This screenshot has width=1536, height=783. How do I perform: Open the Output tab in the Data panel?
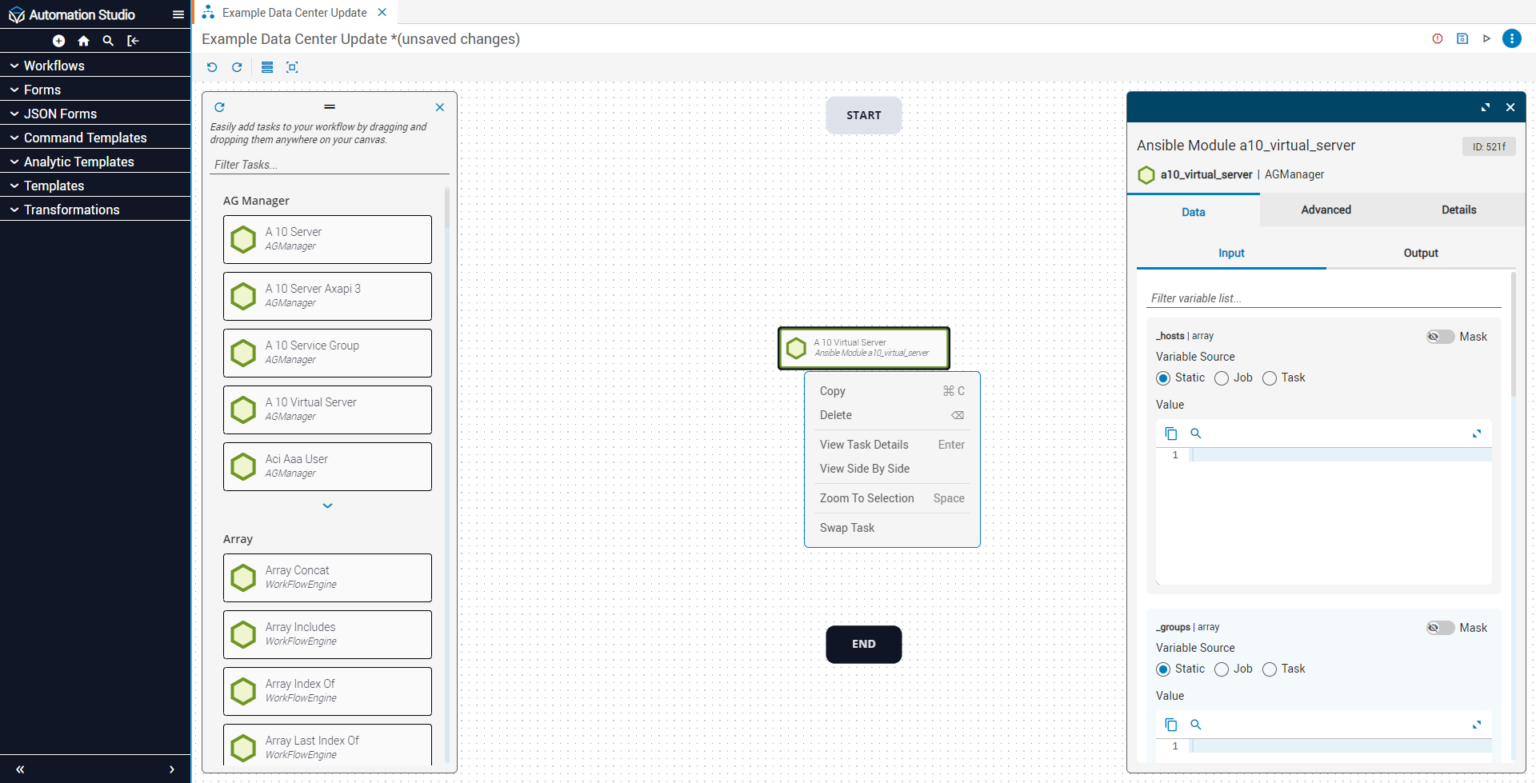click(x=1420, y=253)
